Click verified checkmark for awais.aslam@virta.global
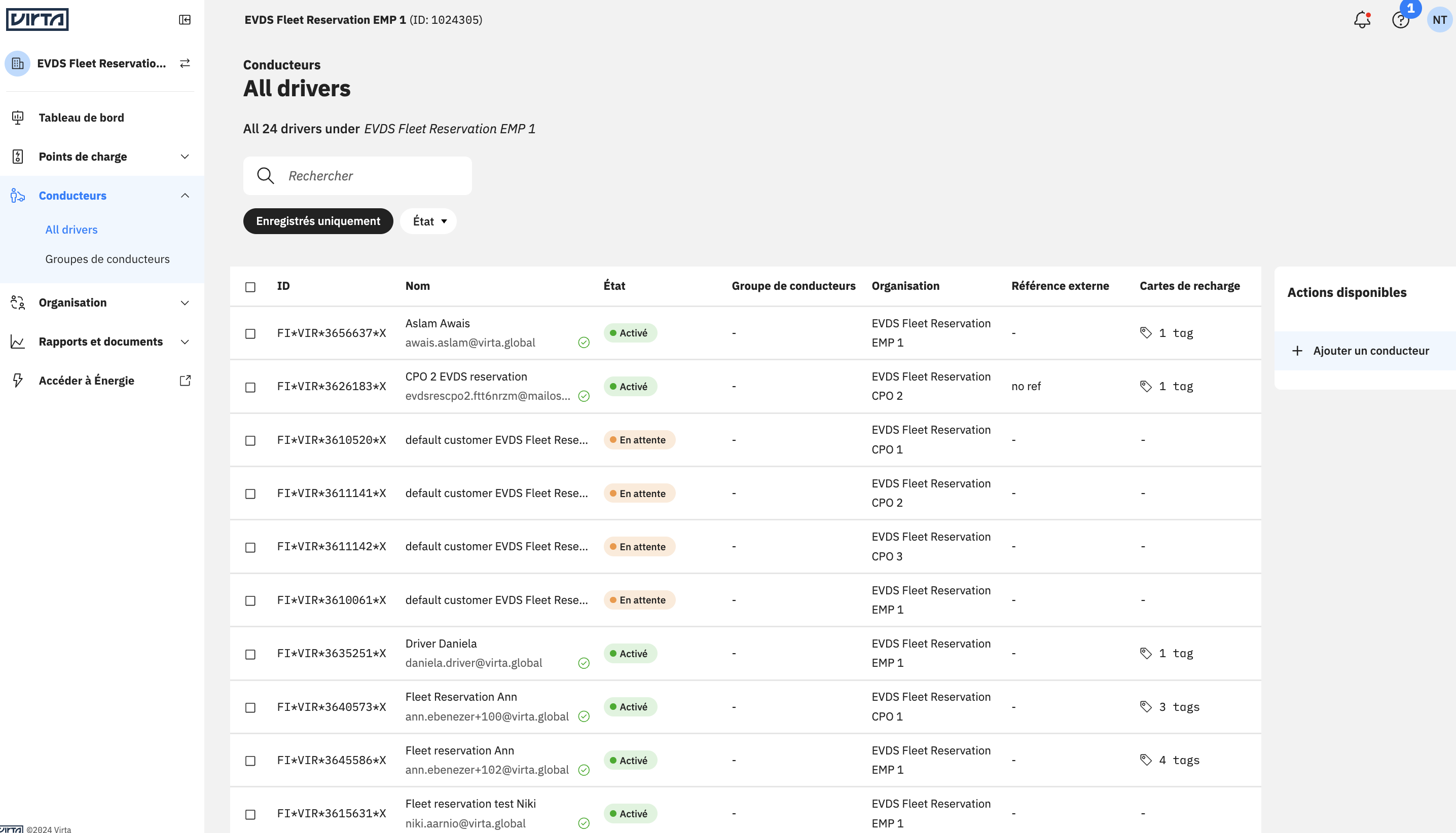Image resolution: width=1456 pixels, height=833 pixels. click(x=584, y=343)
